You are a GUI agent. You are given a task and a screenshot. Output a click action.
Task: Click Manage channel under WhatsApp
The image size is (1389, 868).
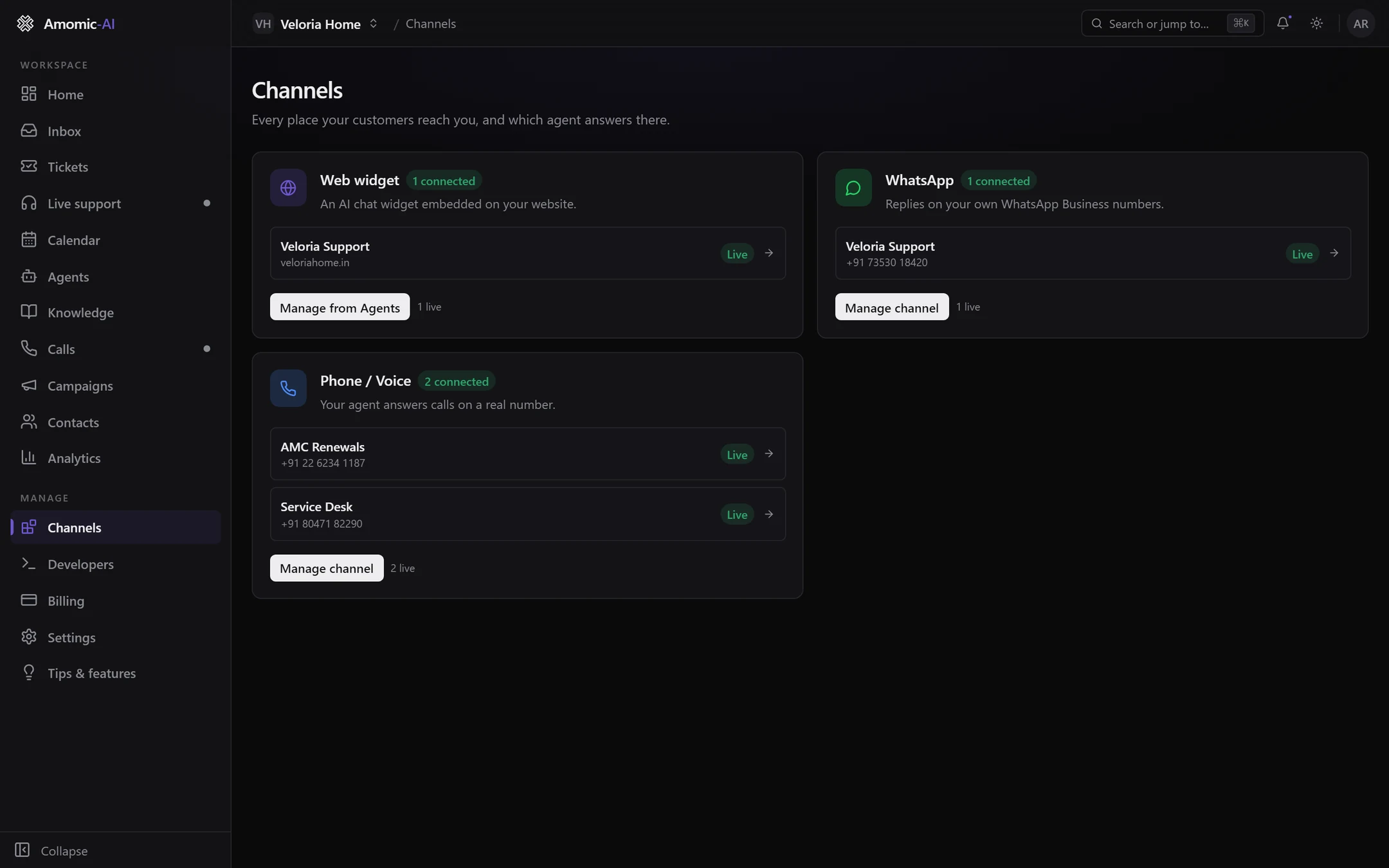891,307
